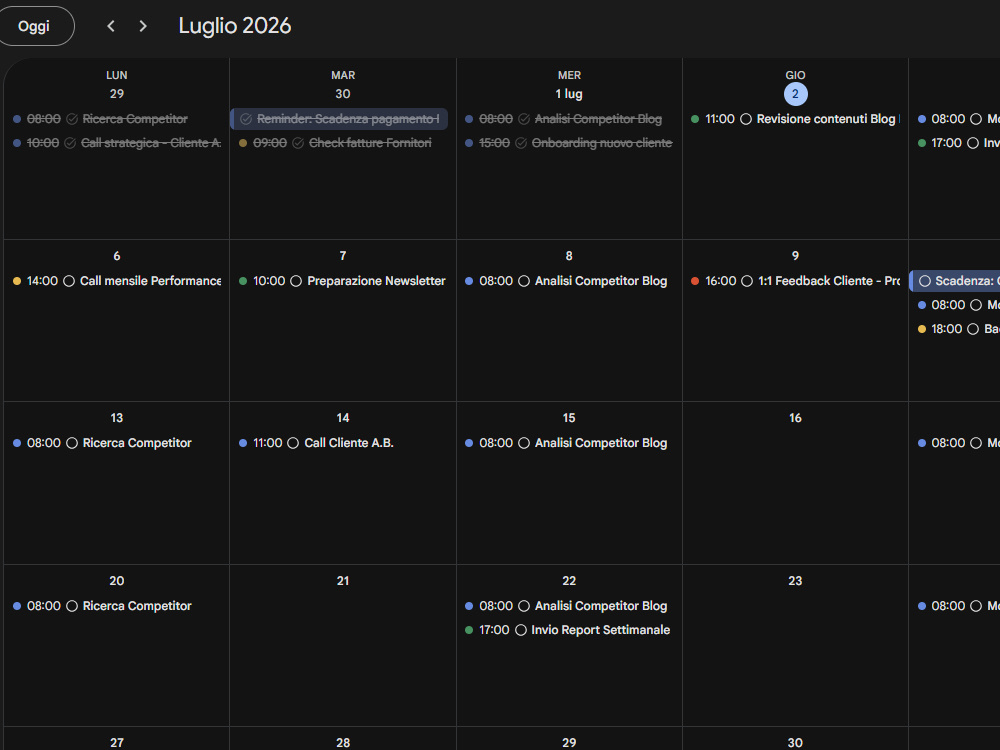
Task: Mark 16:00 1:1 Feedback Cliente task complete
Action: 747,281
